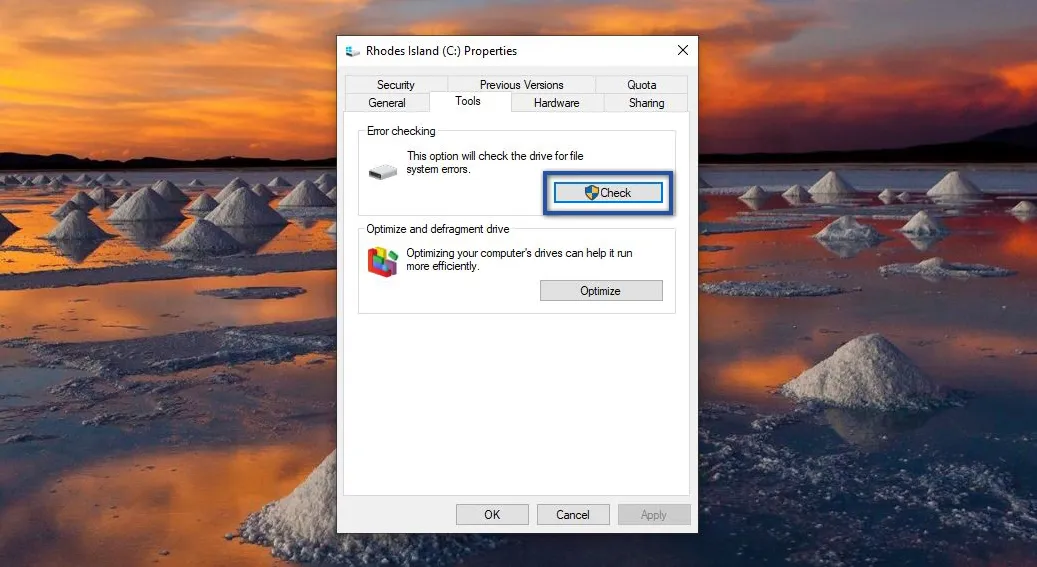This screenshot has width=1037, height=567.
Task: Open the Previous Versions tab
Action: point(521,85)
